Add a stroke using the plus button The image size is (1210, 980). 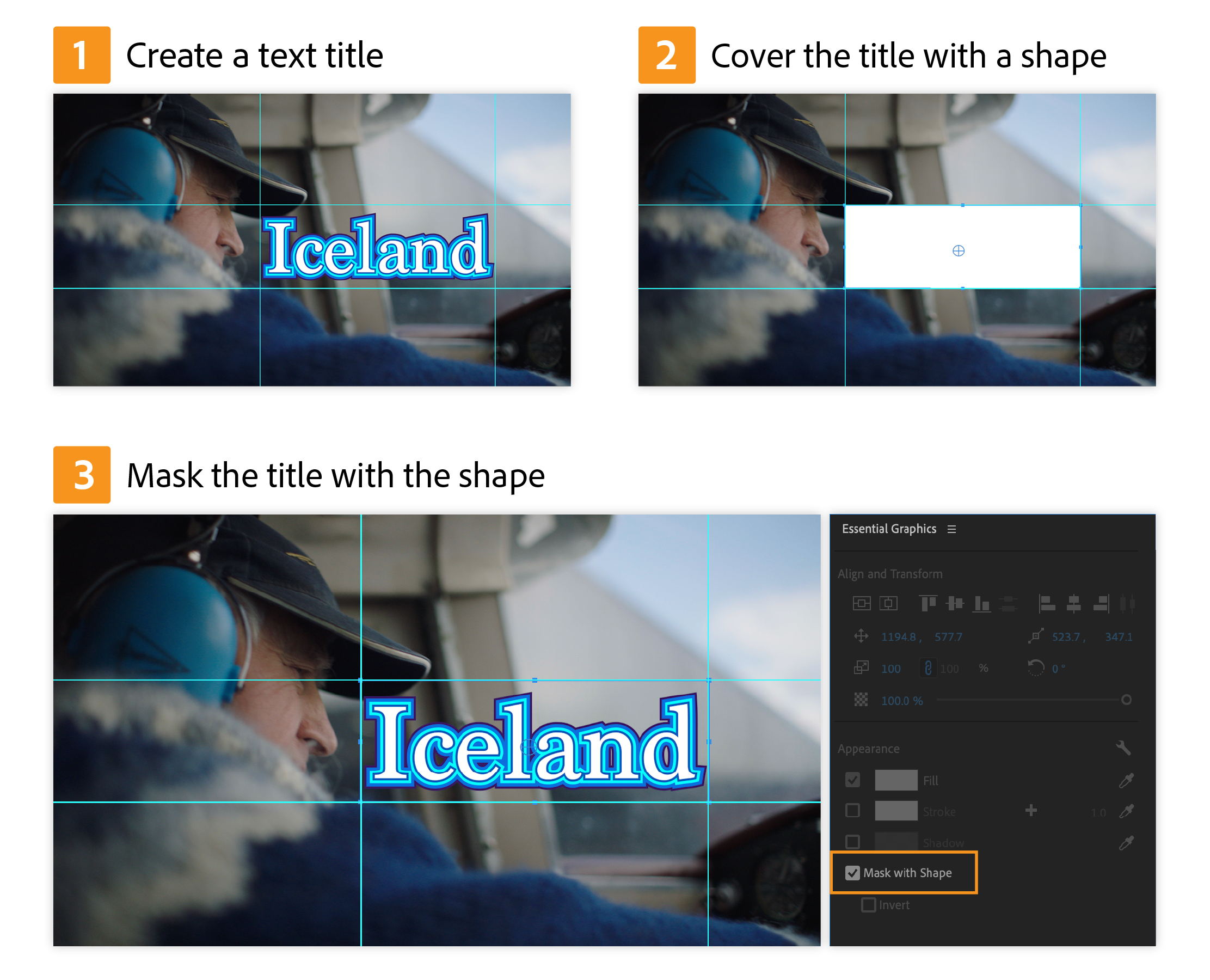pyautogui.click(x=1031, y=811)
